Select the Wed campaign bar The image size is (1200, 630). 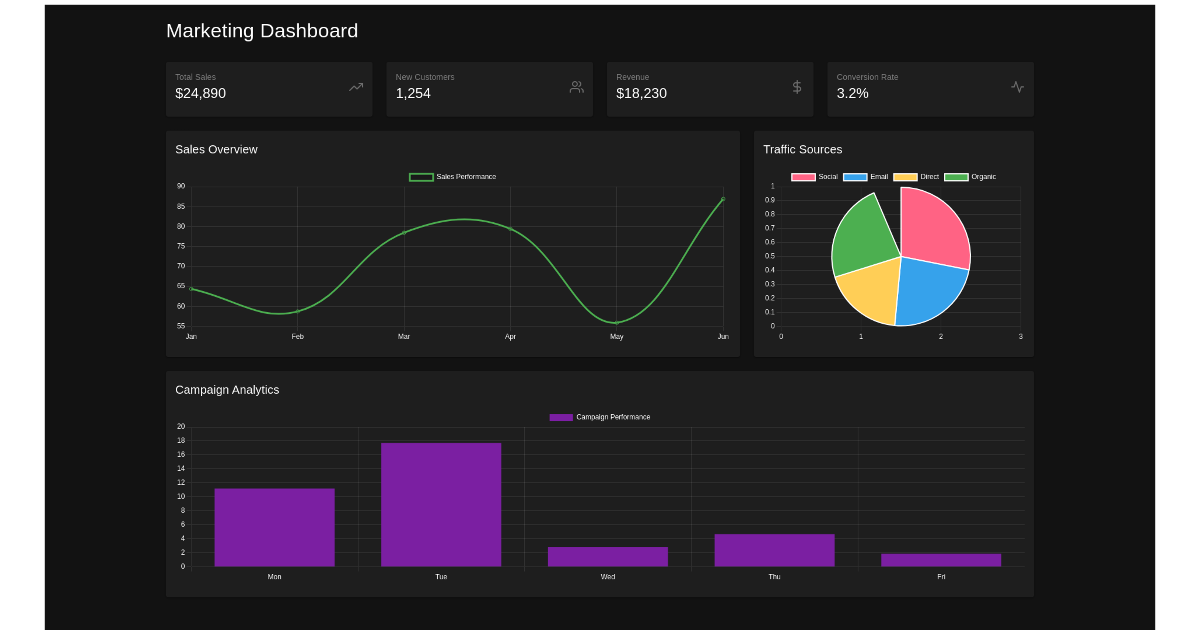coord(608,557)
